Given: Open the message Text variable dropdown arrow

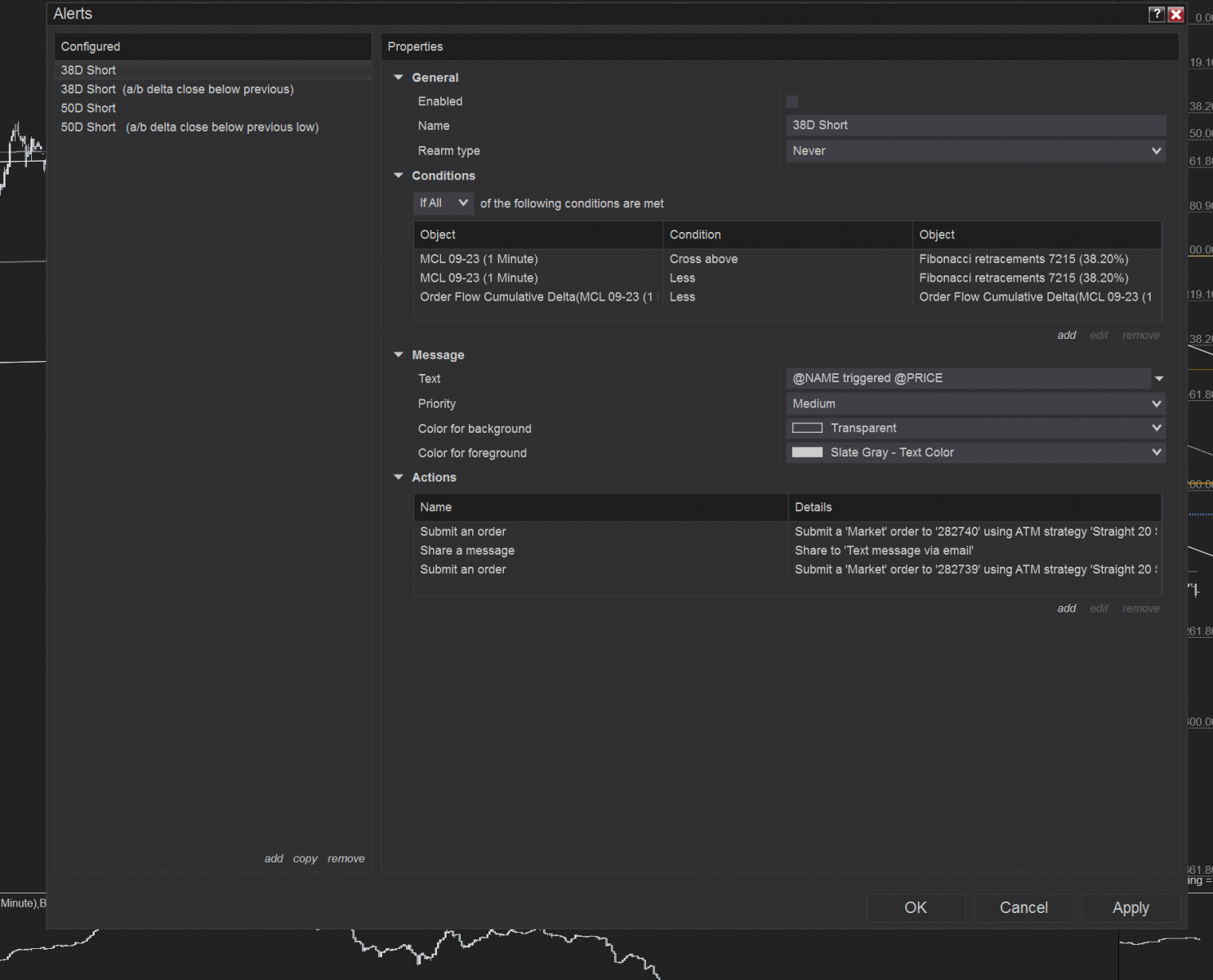Looking at the screenshot, I should (x=1158, y=378).
